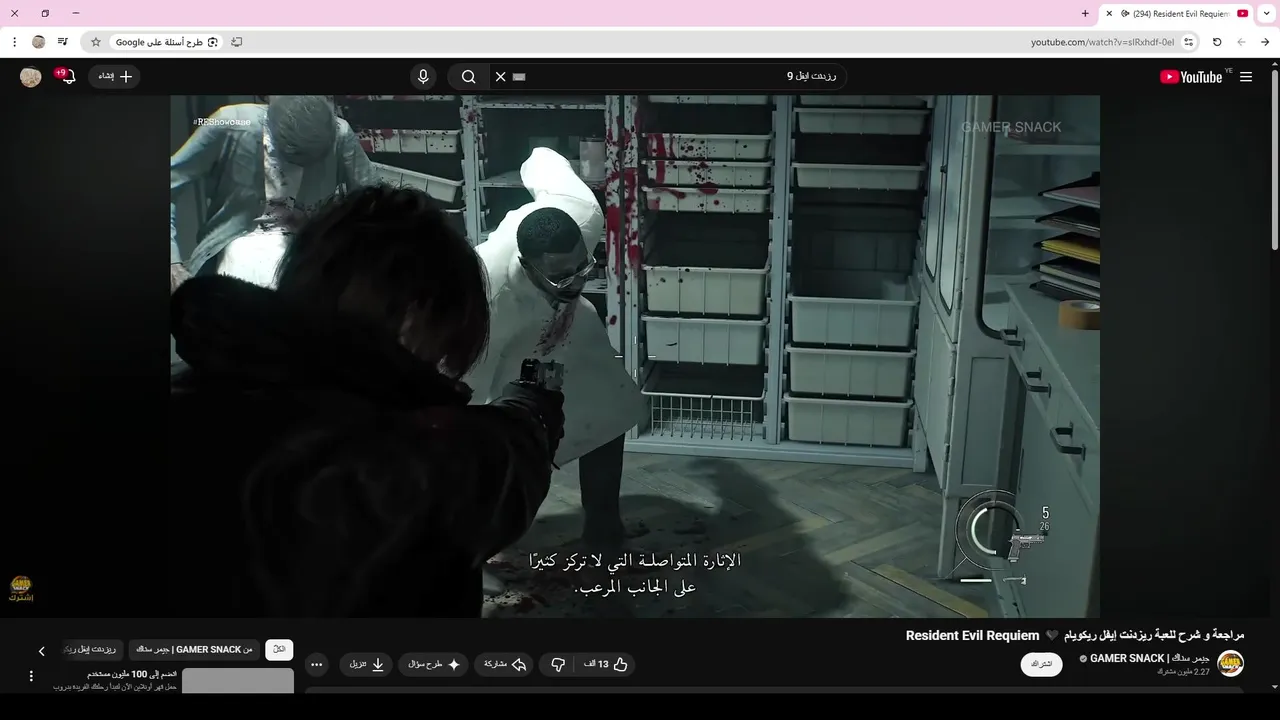The width and height of the screenshot is (1280, 720).
Task: Open a new Chrome tab
Action: tap(1085, 14)
